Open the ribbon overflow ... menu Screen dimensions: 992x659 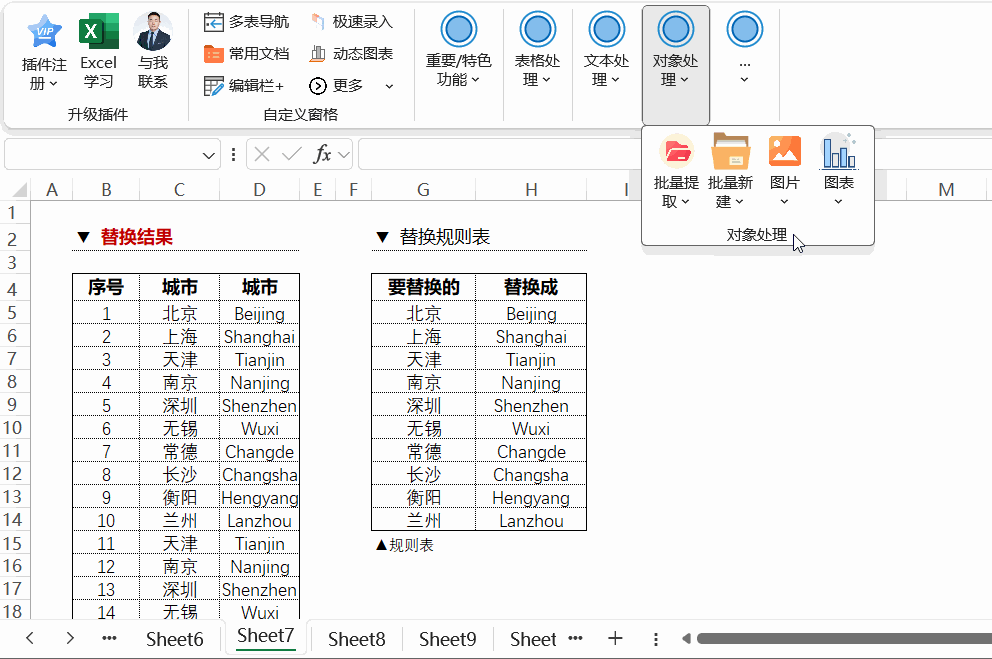pos(745,48)
